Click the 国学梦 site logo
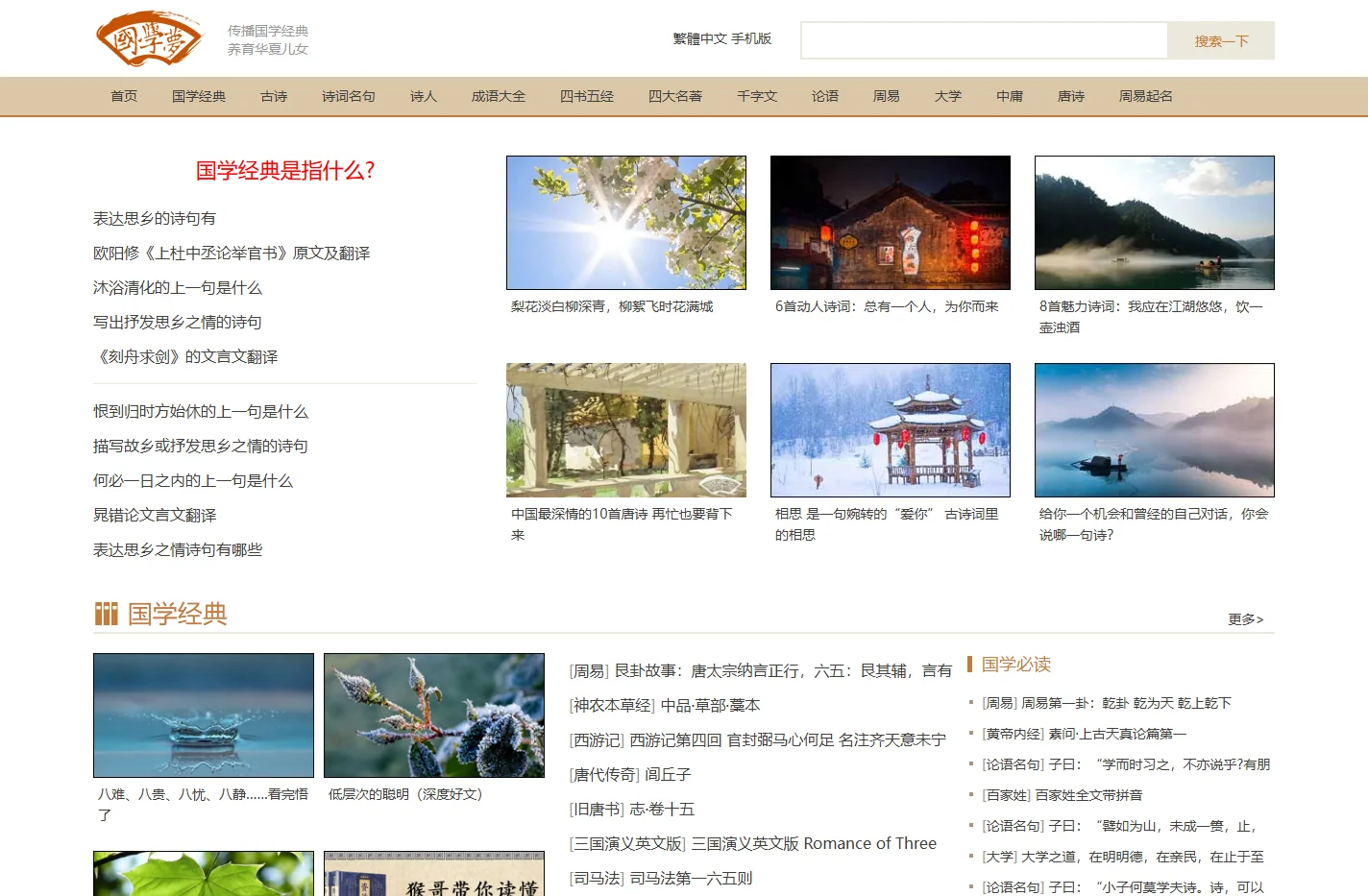This screenshot has height=896, width=1368. (x=150, y=39)
